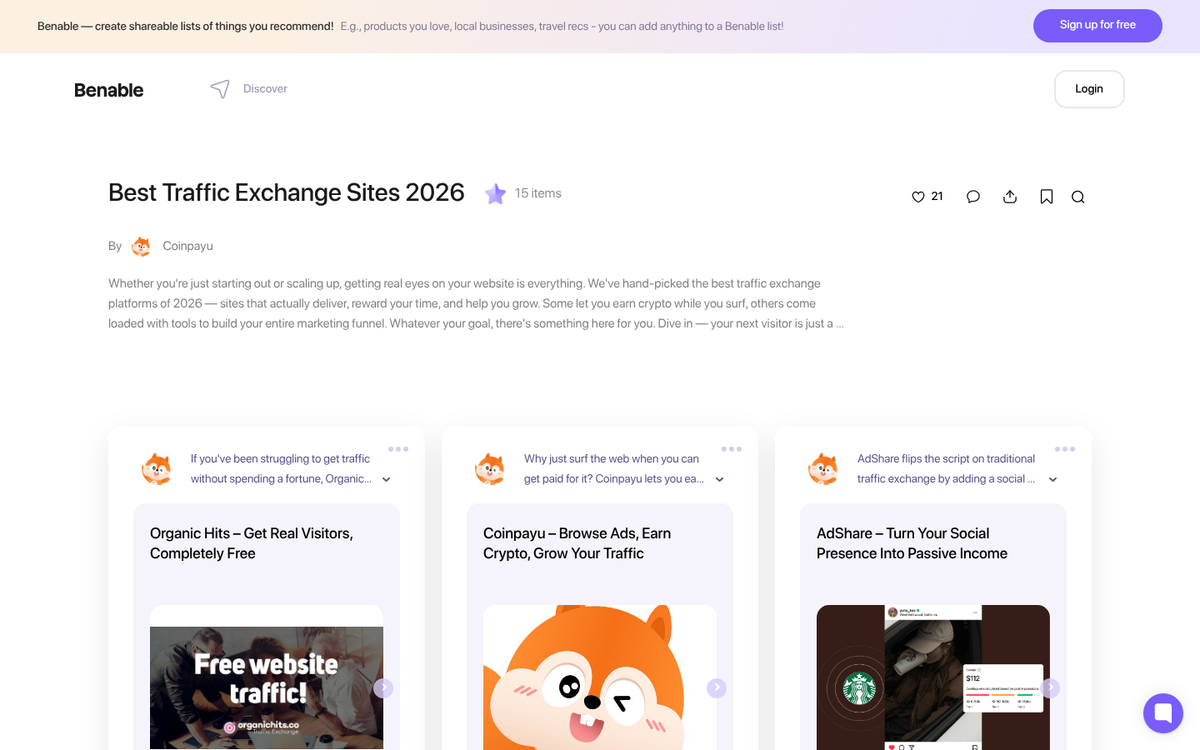Advance Coinpayu card image carousel

(x=716, y=688)
